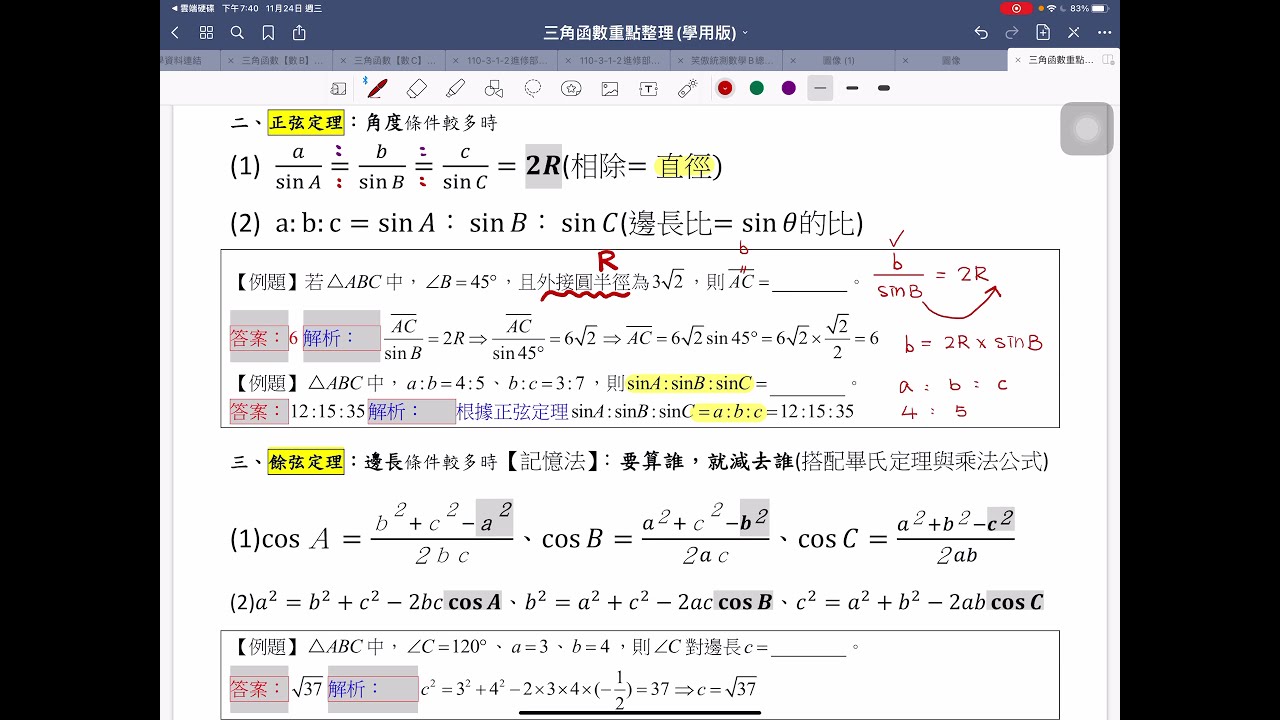The width and height of the screenshot is (1280, 720).
Task: Add a new page
Action: pos(1043,32)
